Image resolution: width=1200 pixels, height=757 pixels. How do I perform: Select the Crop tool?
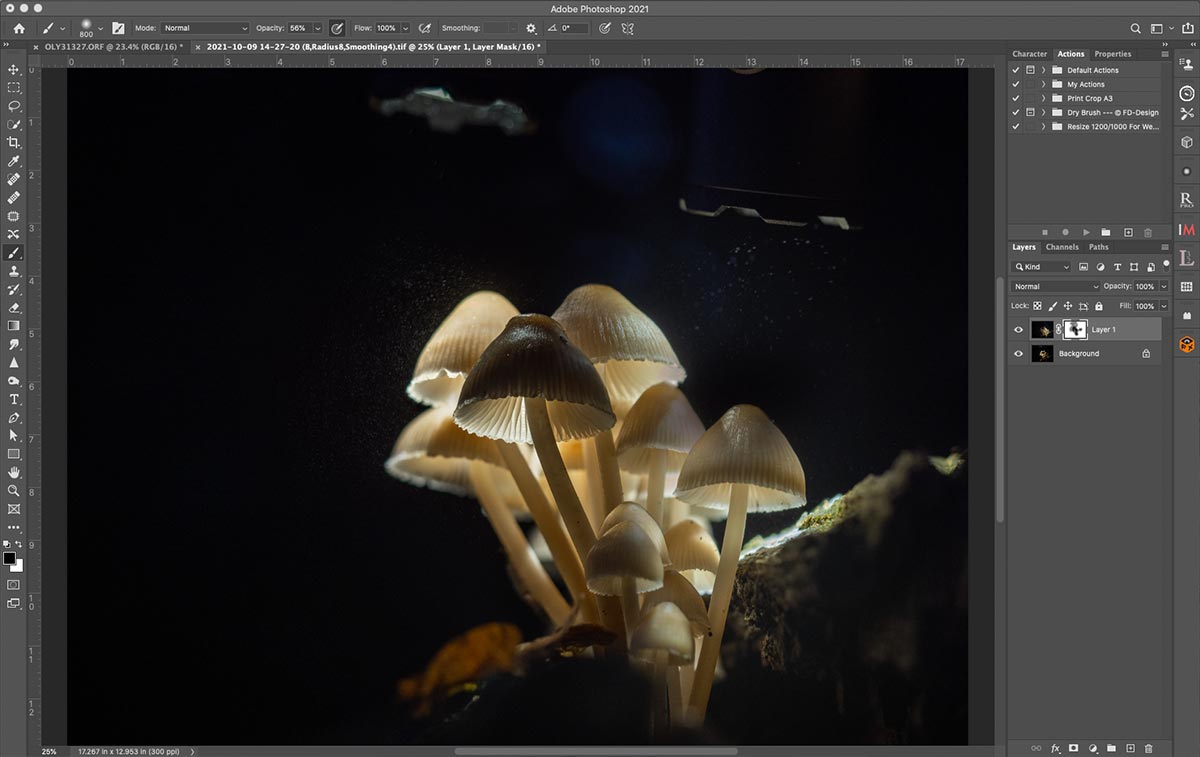[x=14, y=143]
